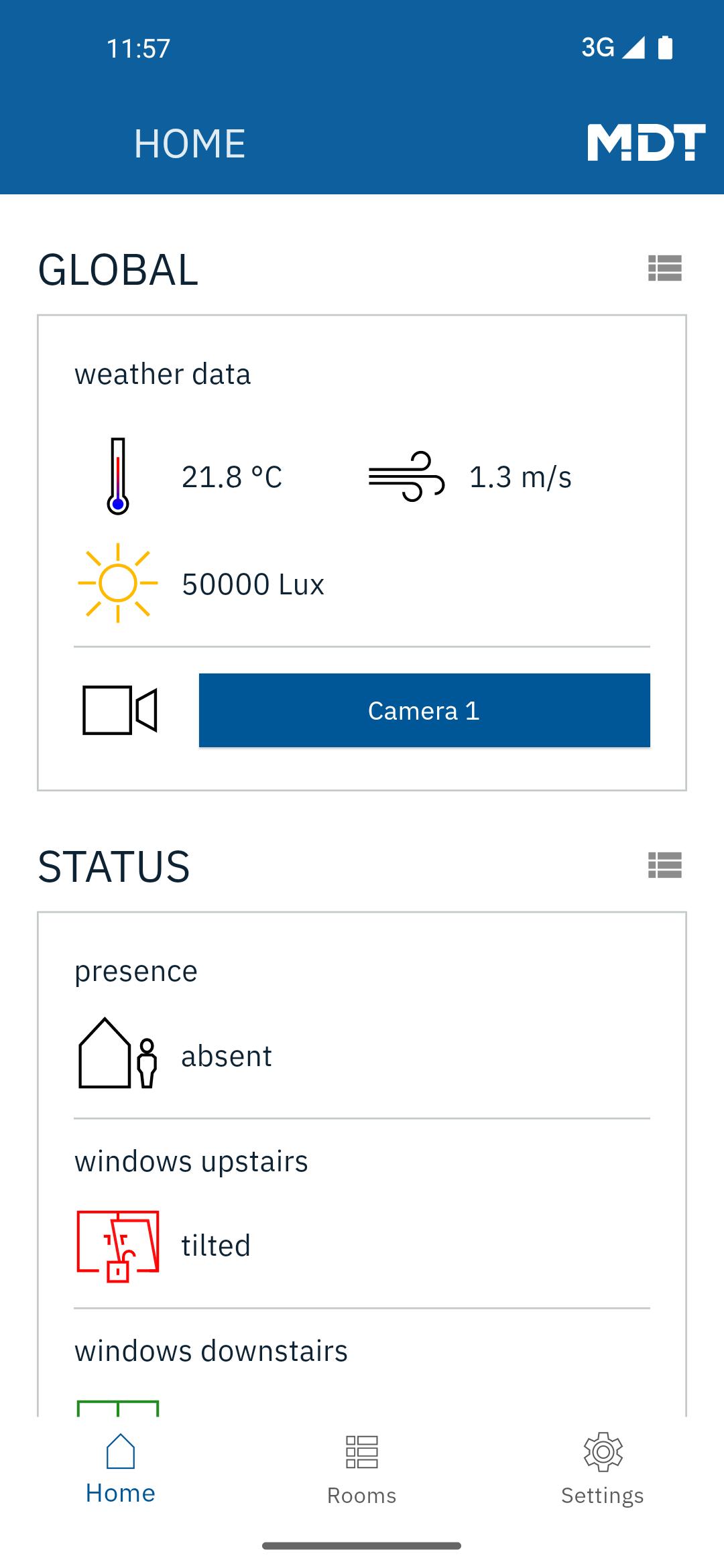The image size is (724, 1568).
Task: Open Camera 1 view
Action: [x=424, y=710]
